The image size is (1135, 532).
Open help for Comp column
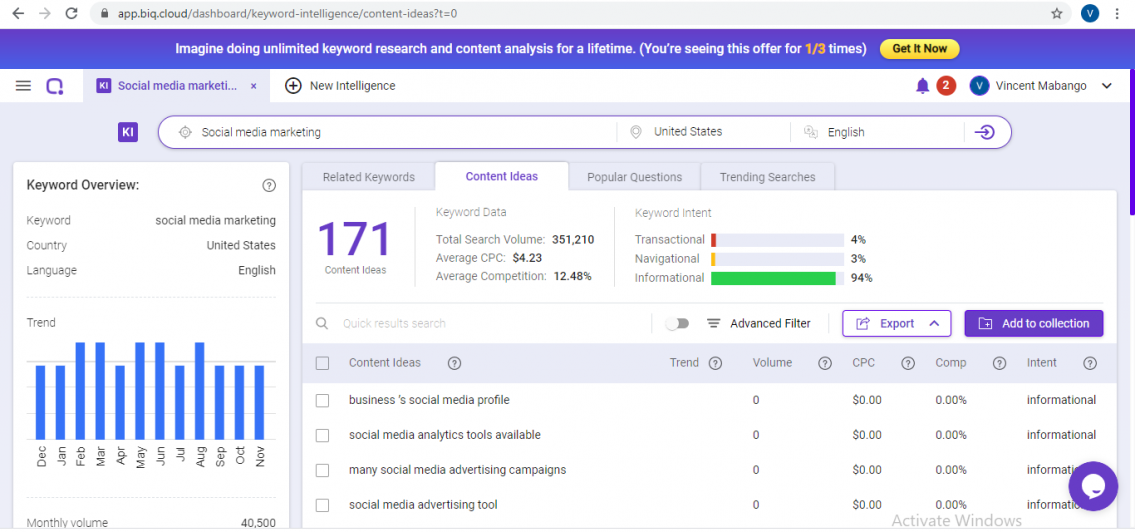coord(1000,363)
